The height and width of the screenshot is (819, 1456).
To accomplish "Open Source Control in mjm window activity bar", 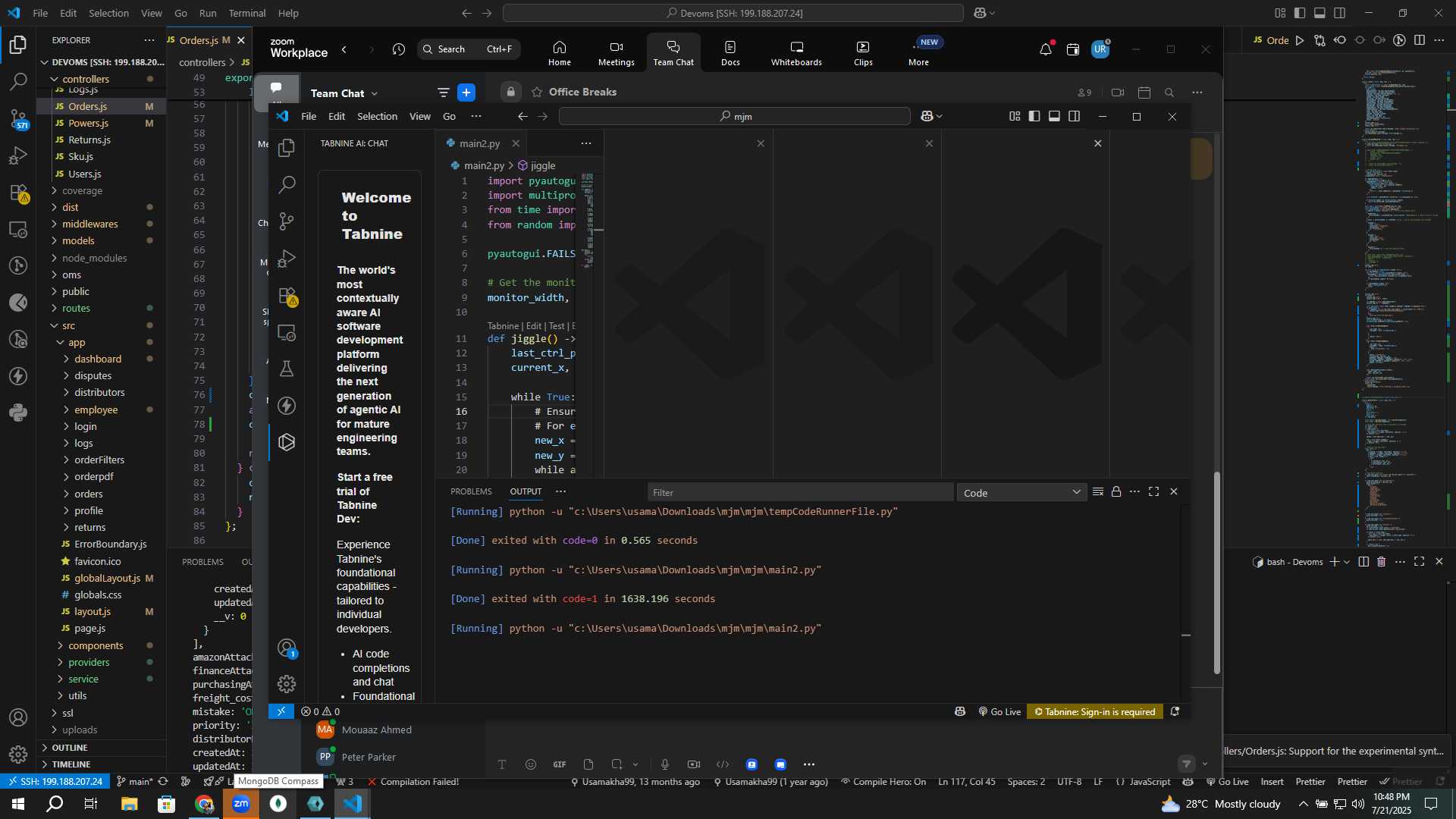I will 287,221.
